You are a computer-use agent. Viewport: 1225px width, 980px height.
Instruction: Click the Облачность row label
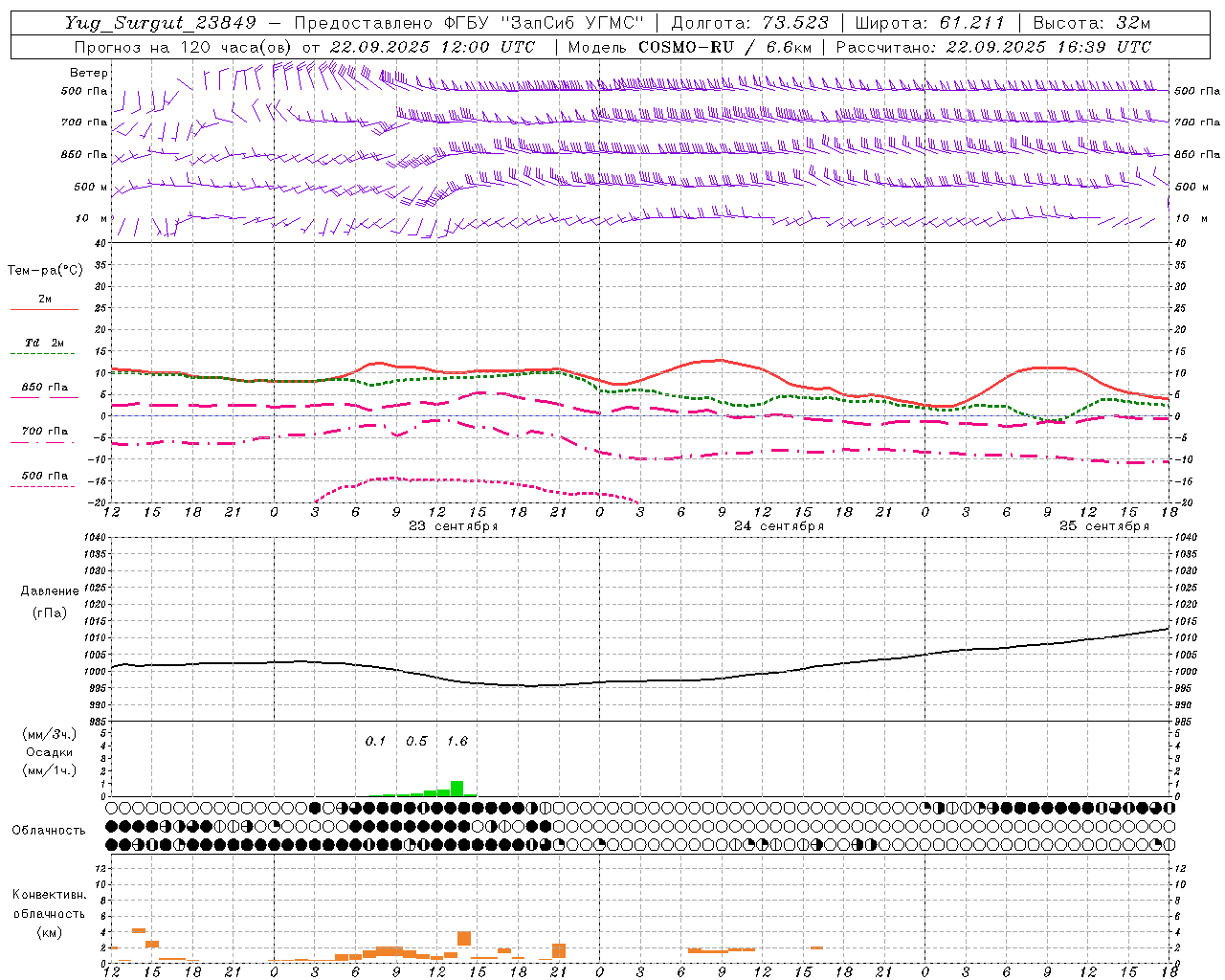pyautogui.click(x=49, y=831)
